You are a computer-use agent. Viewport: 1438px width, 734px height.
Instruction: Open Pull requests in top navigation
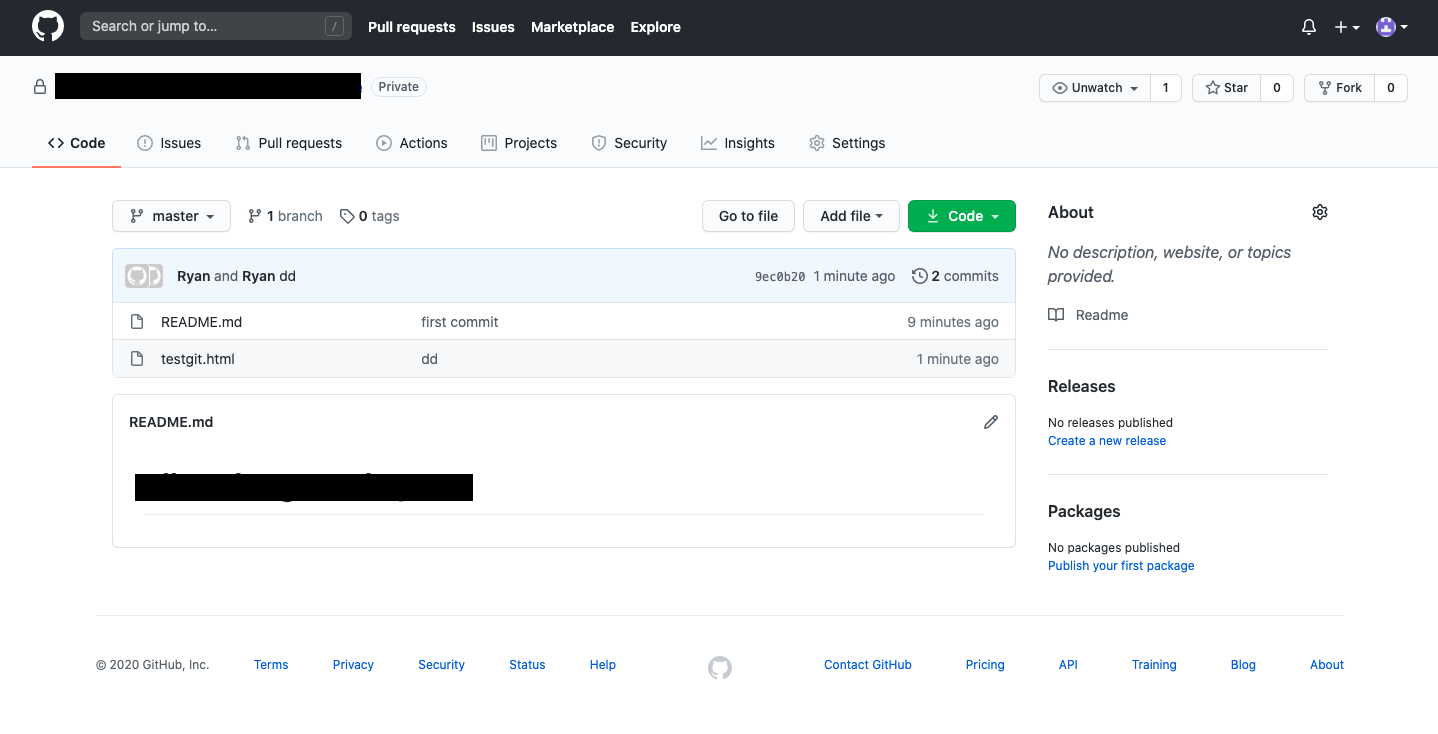412,27
